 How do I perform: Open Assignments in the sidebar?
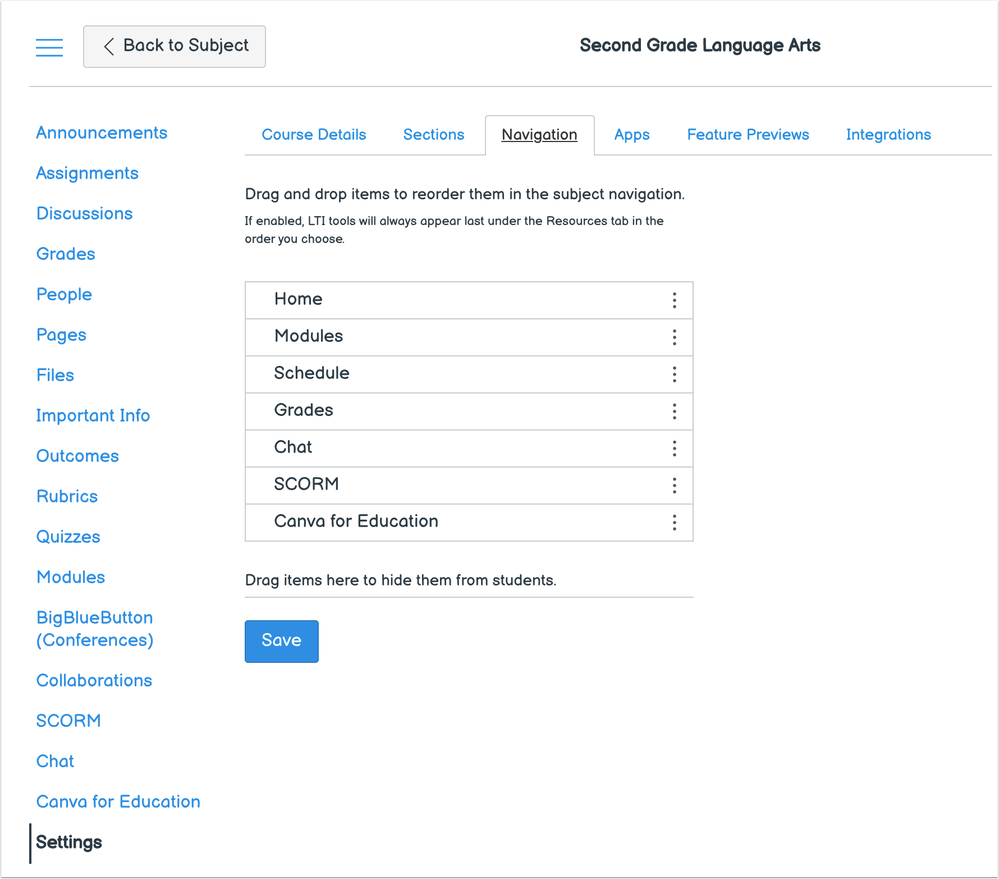(87, 173)
